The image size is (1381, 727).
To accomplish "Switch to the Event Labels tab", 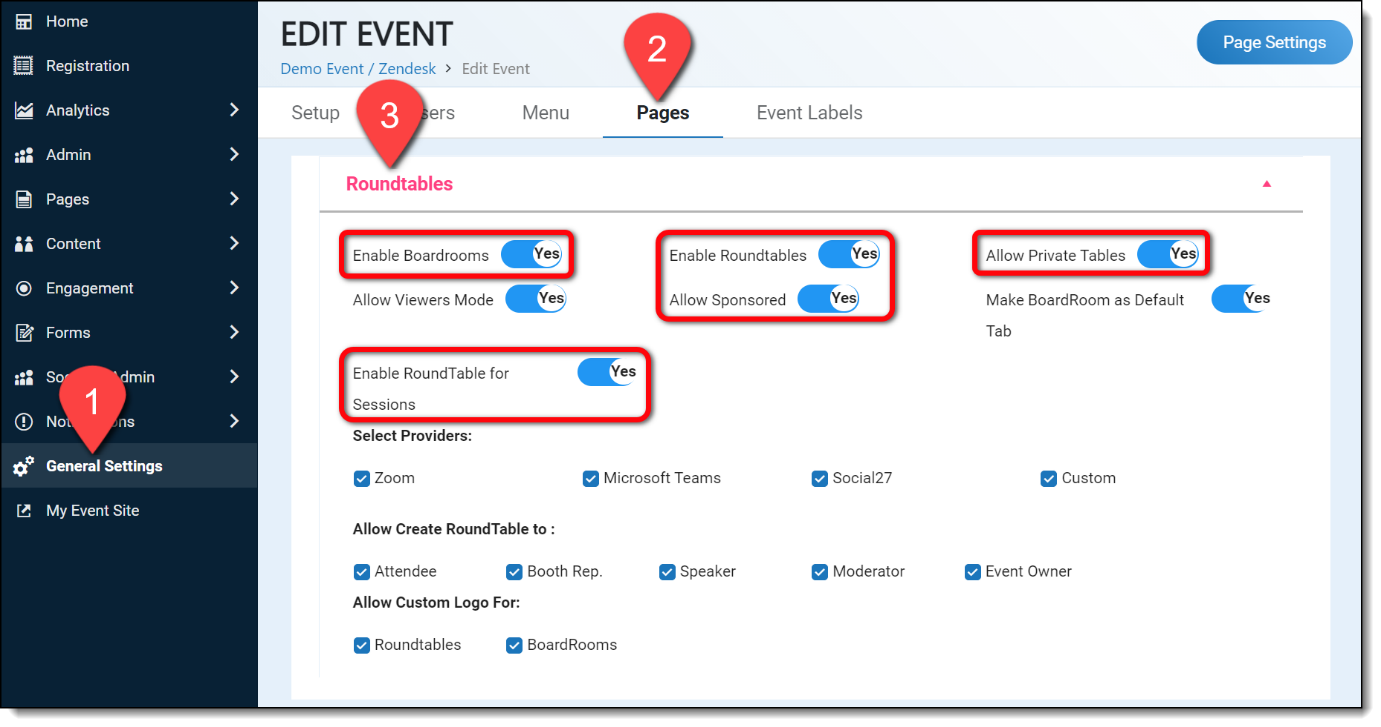I will coord(809,113).
